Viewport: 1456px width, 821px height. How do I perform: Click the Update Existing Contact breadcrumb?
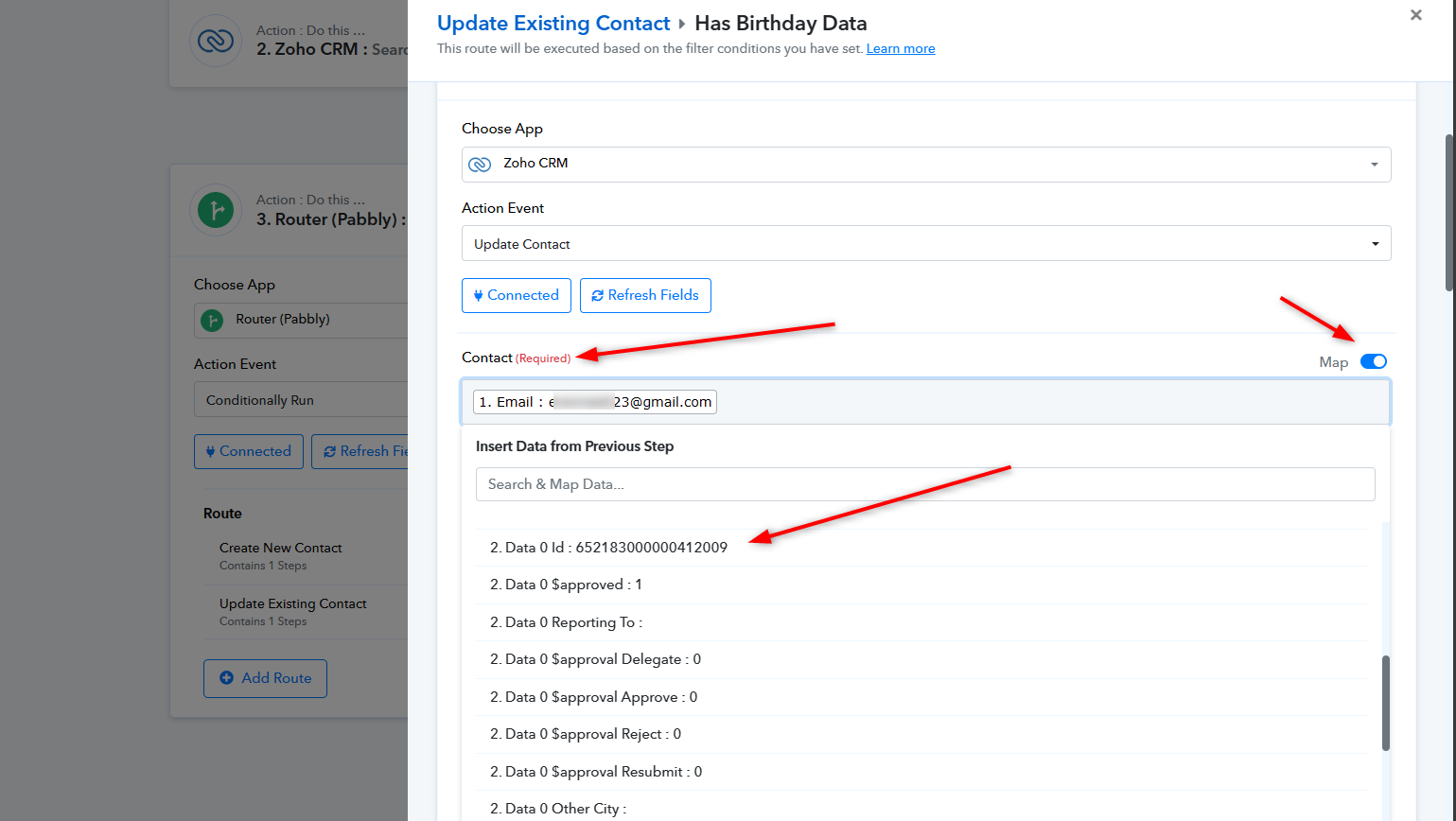[553, 23]
